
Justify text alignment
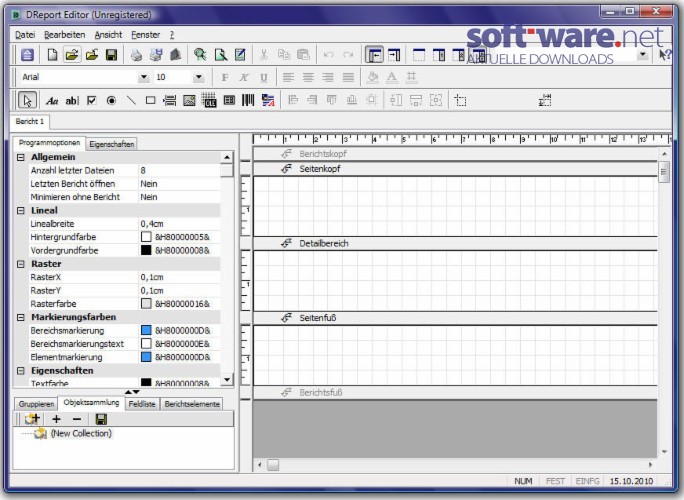(x=348, y=78)
